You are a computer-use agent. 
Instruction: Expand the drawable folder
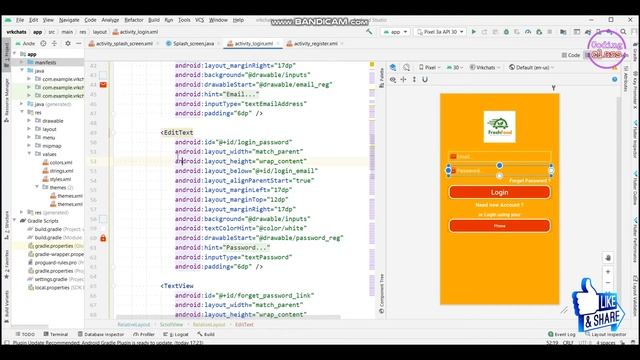pos(29,120)
